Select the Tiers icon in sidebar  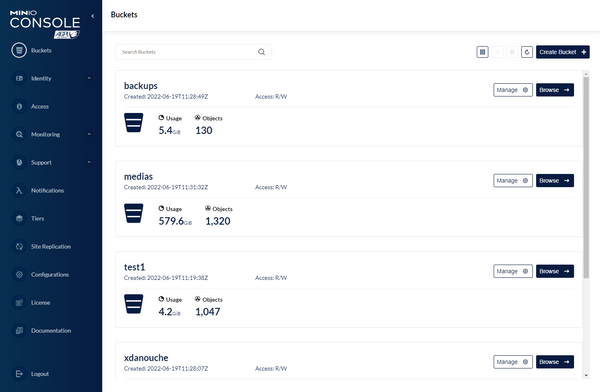tap(19, 218)
